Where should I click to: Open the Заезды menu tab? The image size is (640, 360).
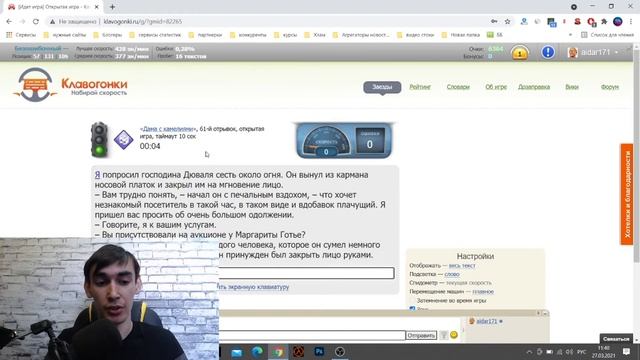click(x=382, y=87)
